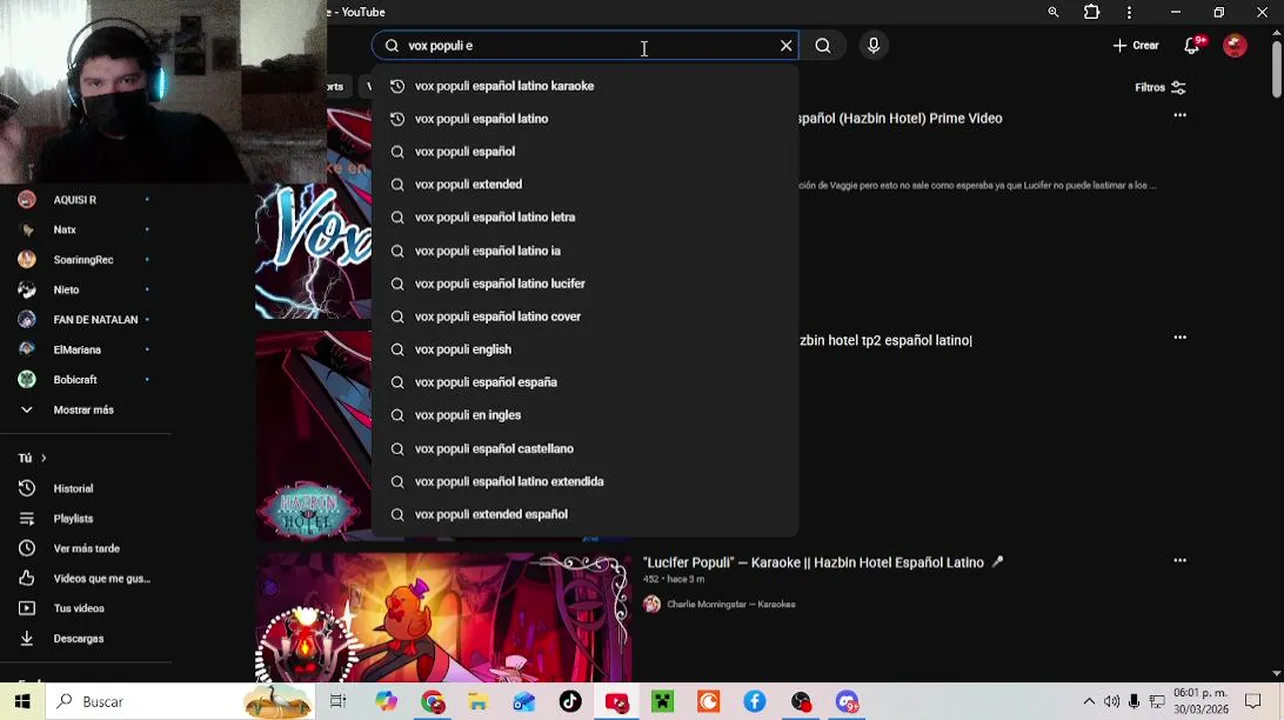Viewport: 1284px width, 720px height.
Task: Pick suggestion 'vox populi español latino extendida'
Action: pos(586,482)
